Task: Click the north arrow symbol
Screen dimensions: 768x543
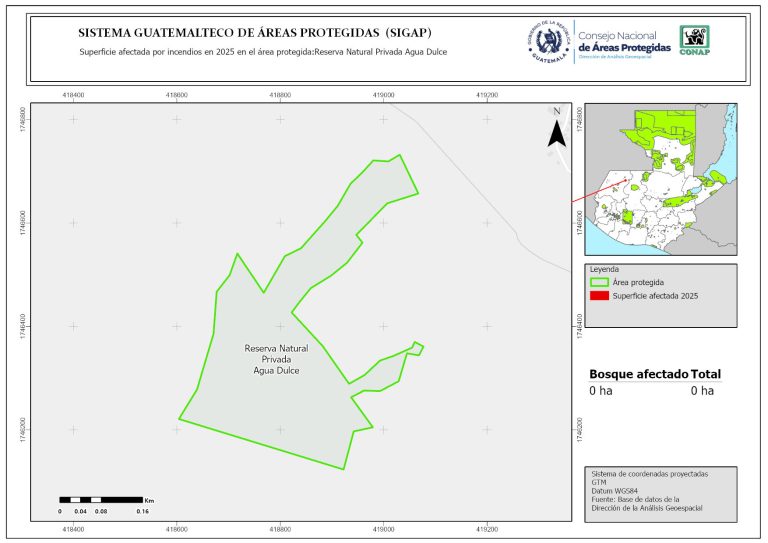Action: coord(556,129)
